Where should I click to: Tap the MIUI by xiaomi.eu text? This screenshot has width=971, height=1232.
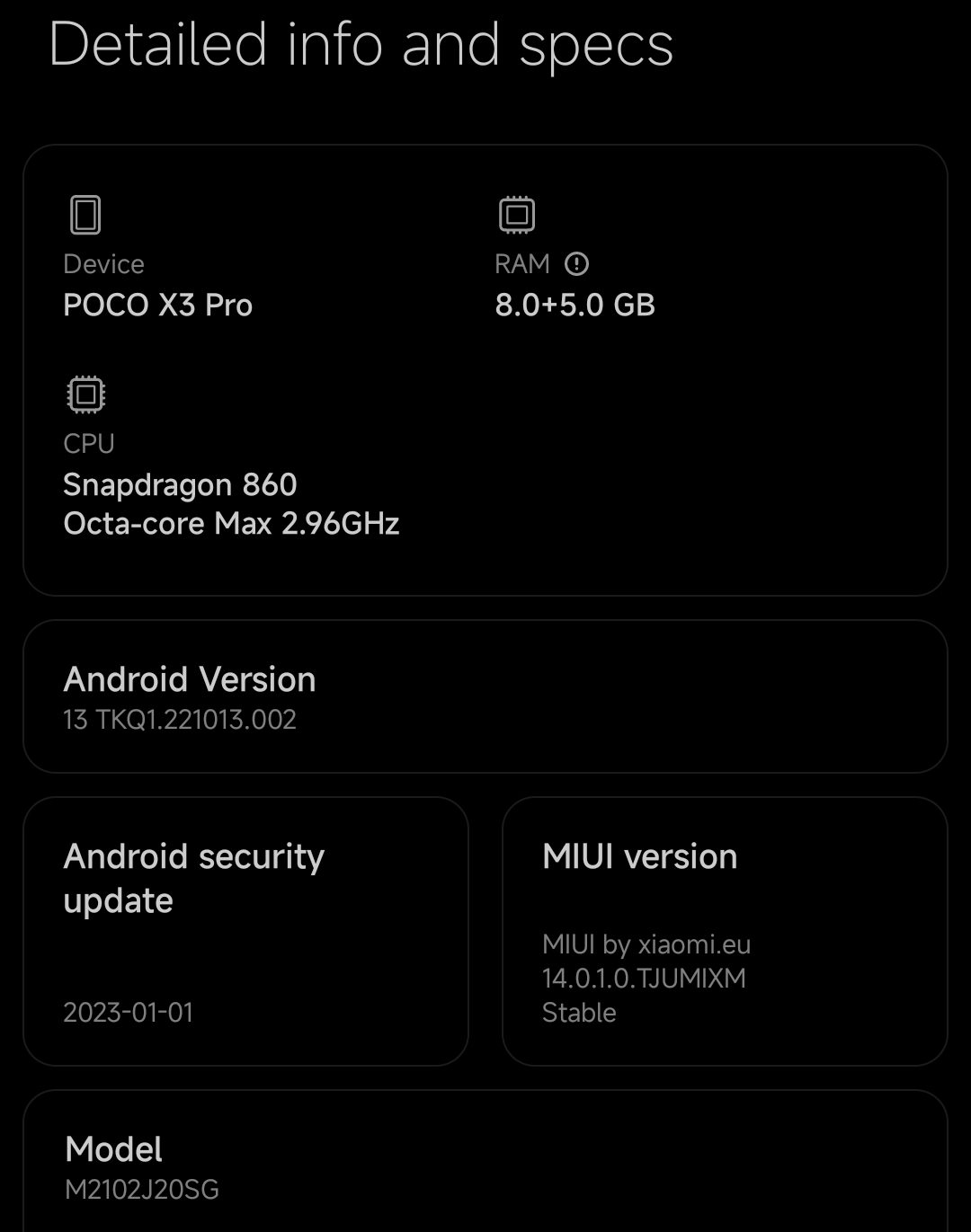646,944
